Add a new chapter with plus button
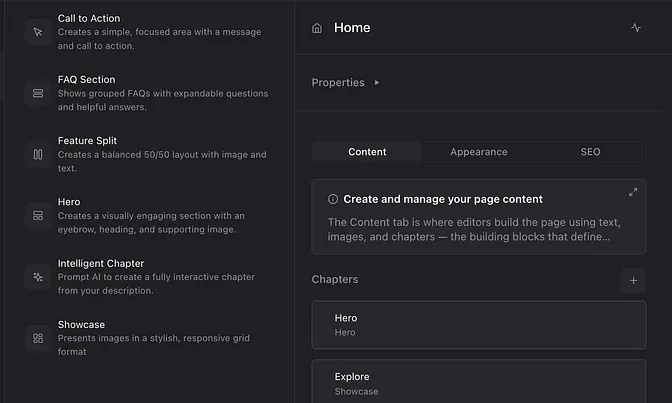The image size is (672, 403). 632,280
